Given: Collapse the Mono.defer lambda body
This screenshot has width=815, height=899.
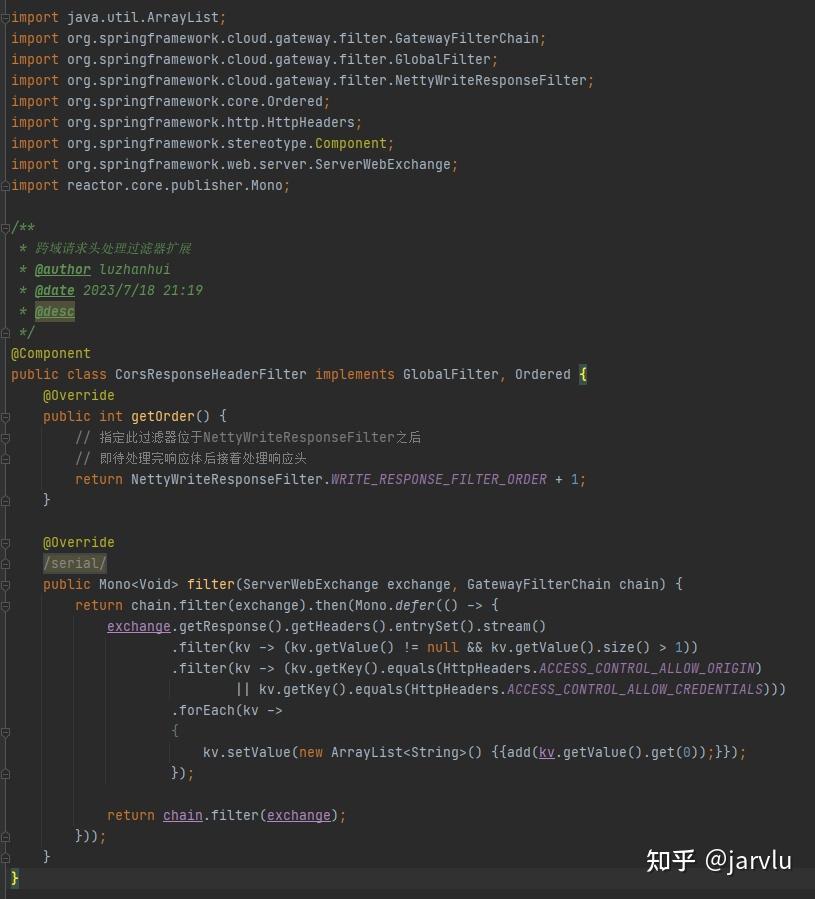Looking at the screenshot, I should point(4,605).
